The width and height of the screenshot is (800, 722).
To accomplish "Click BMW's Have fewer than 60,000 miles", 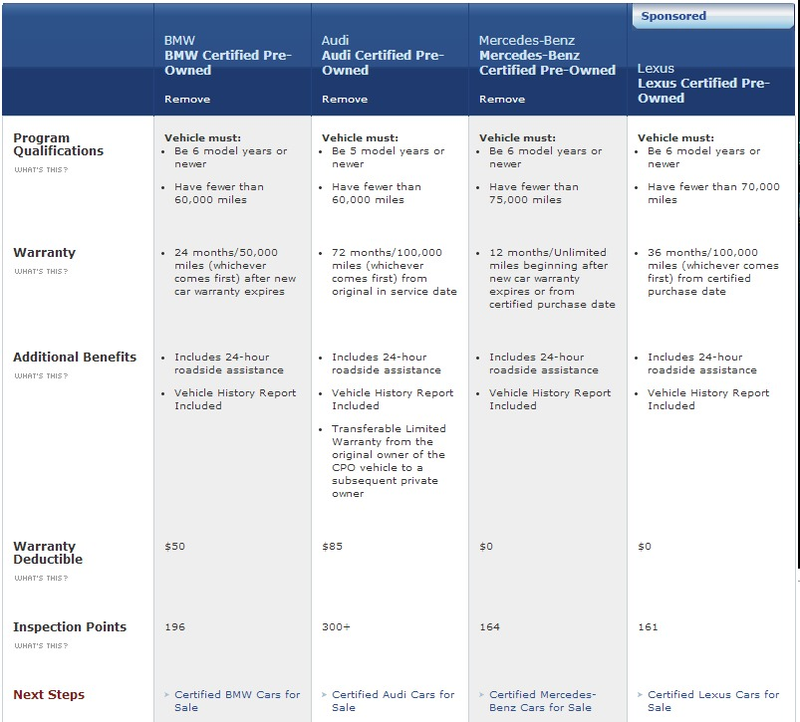I will point(219,193).
